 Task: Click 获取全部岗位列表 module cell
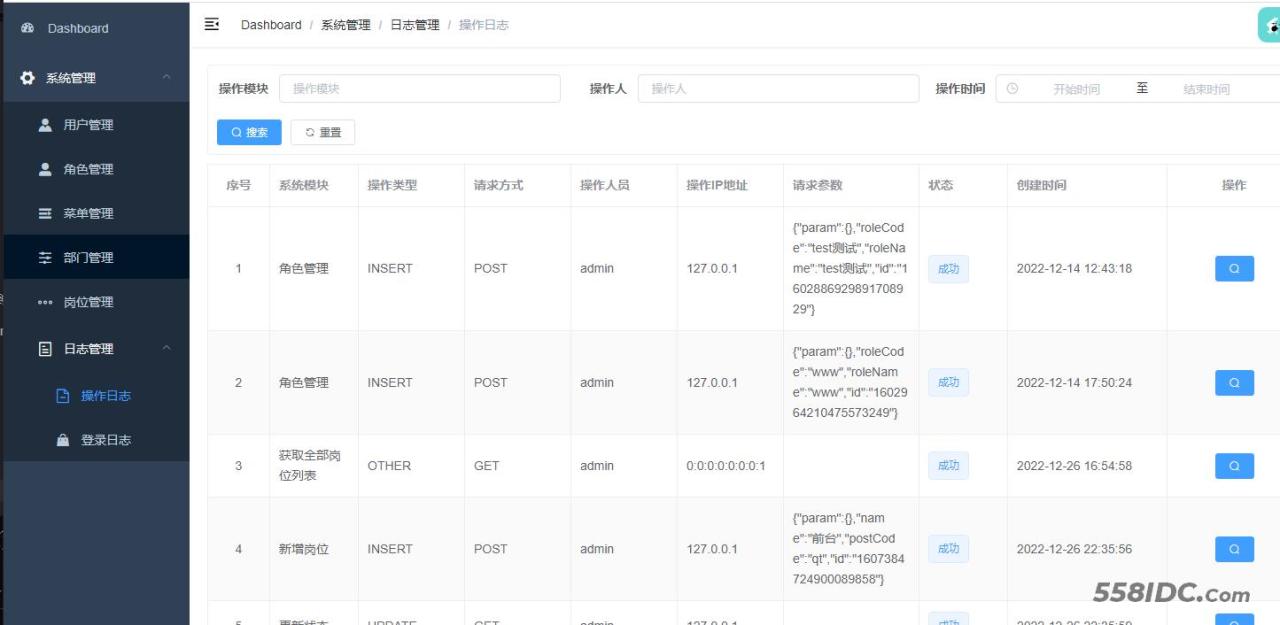pyautogui.click(x=310, y=465)
